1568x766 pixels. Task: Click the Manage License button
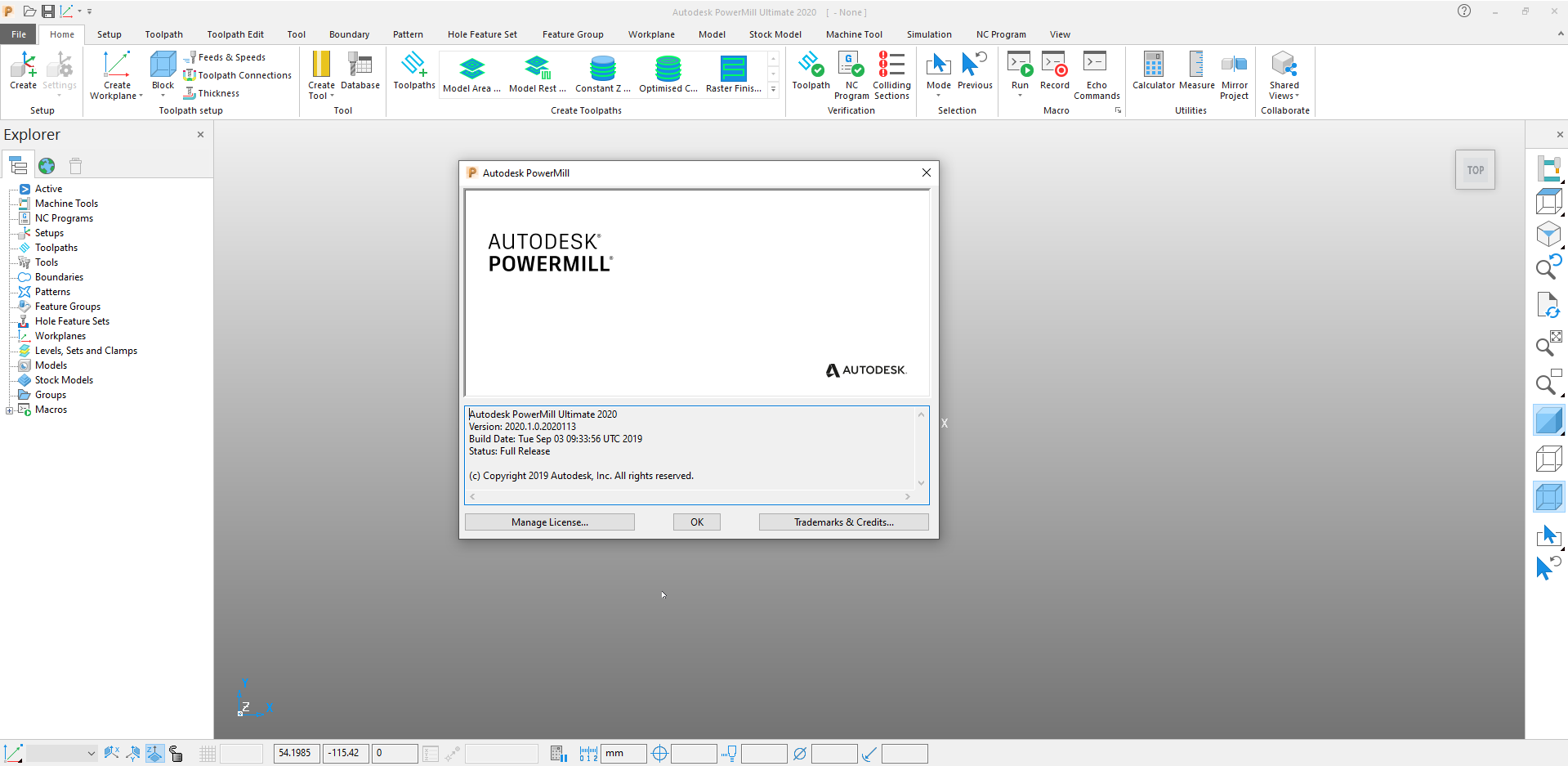pos(550,522)
